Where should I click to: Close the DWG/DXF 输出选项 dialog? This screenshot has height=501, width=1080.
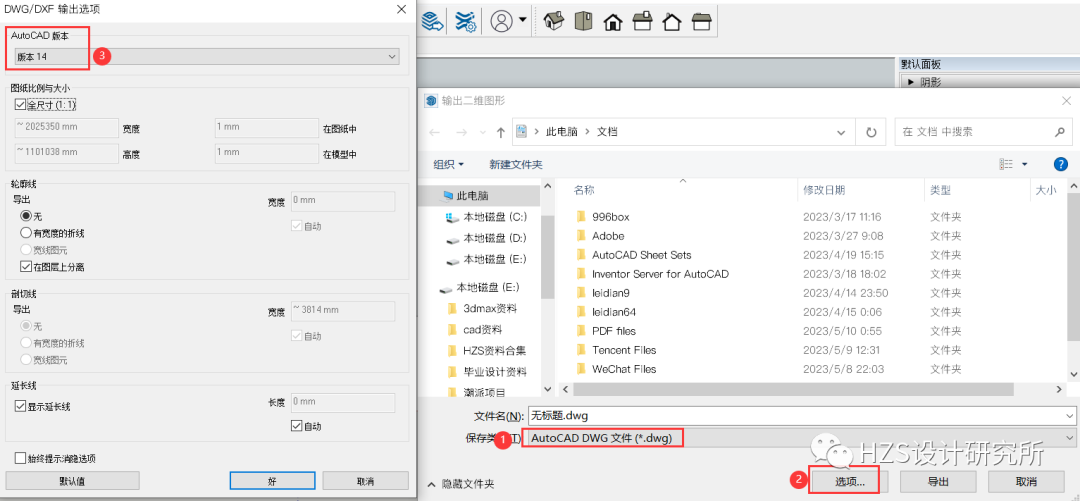pos(402,9)
